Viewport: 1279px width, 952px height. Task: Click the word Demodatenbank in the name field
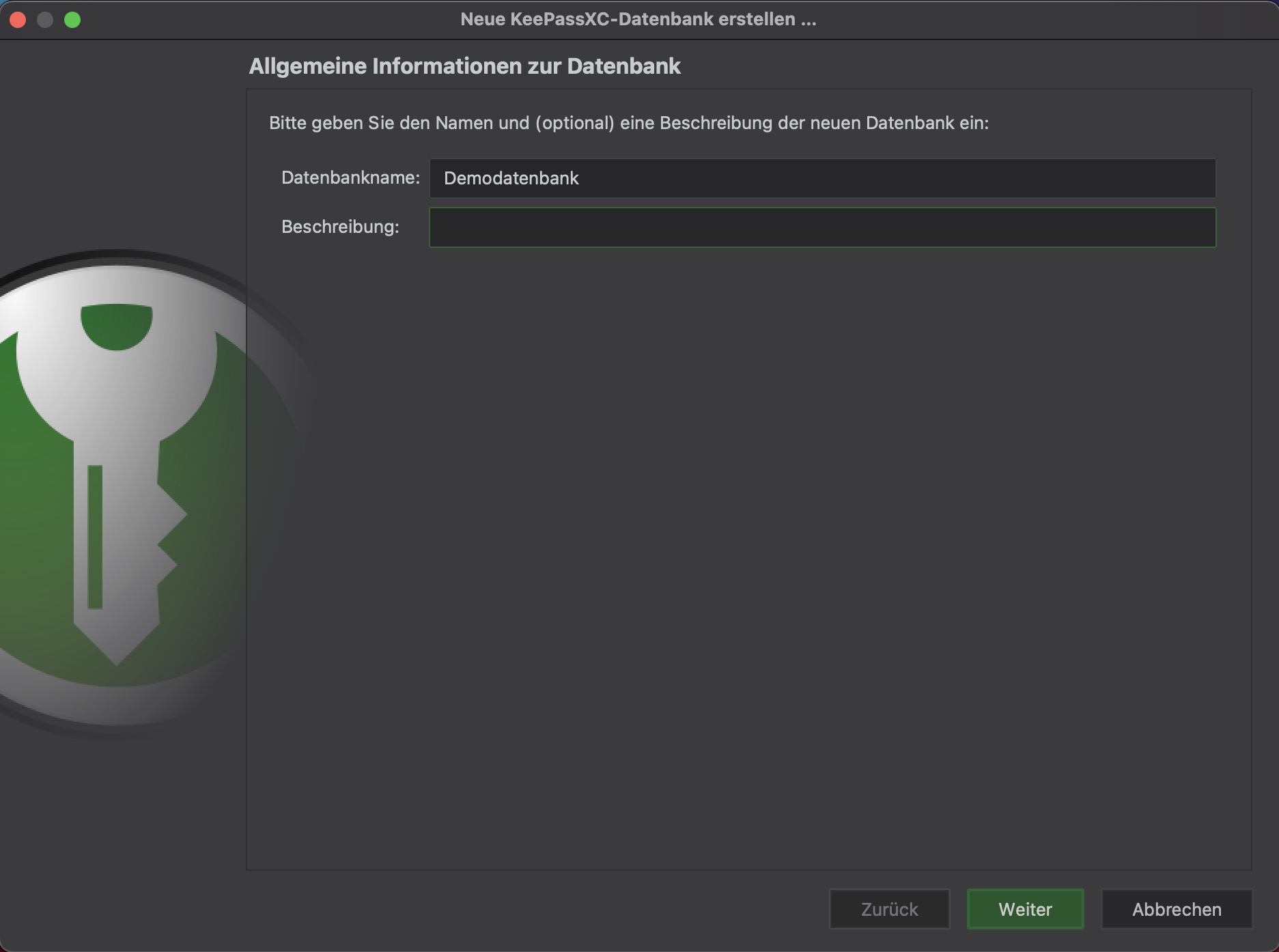point(511,178)
